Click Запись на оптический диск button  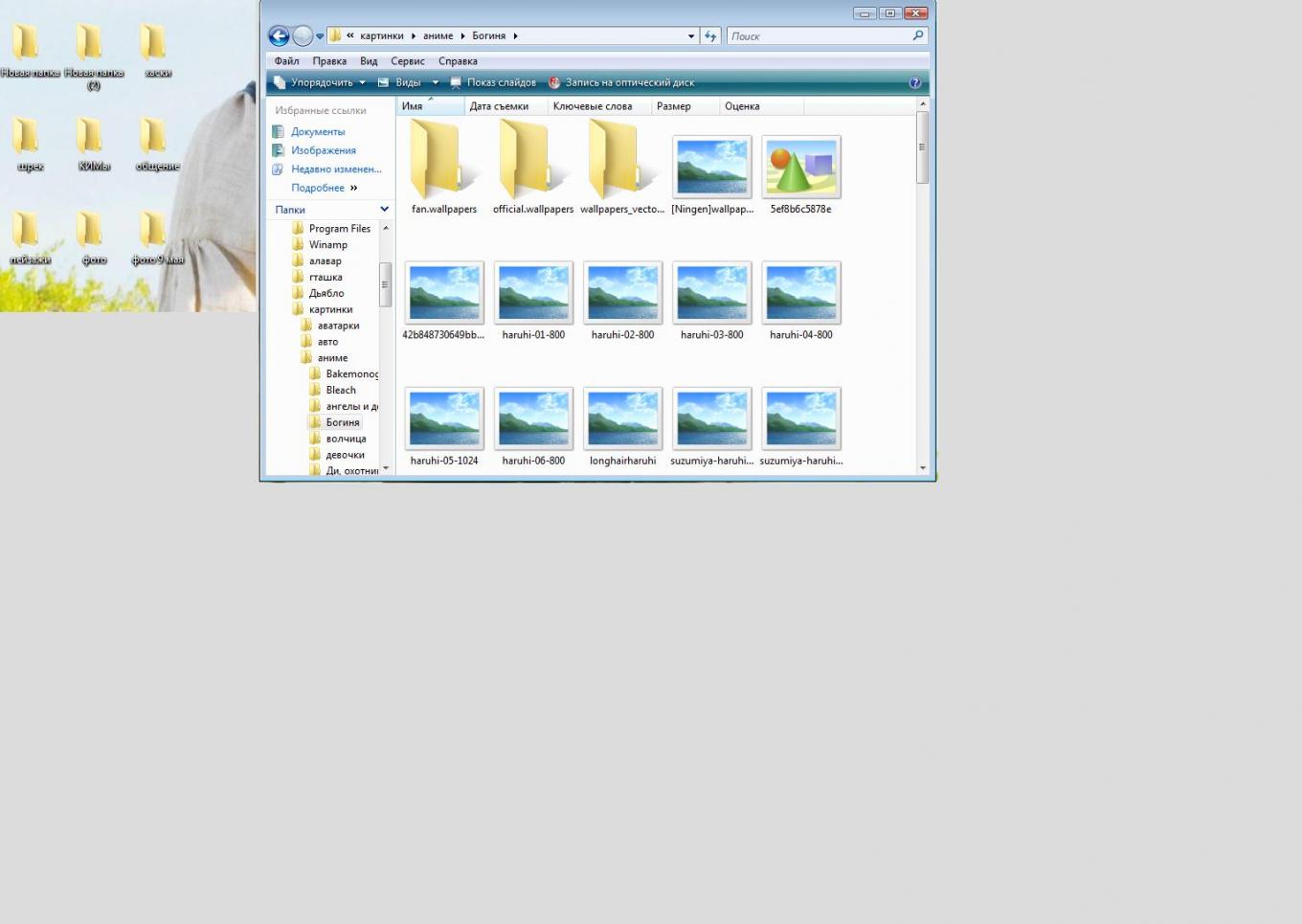(x=621, y=83)
